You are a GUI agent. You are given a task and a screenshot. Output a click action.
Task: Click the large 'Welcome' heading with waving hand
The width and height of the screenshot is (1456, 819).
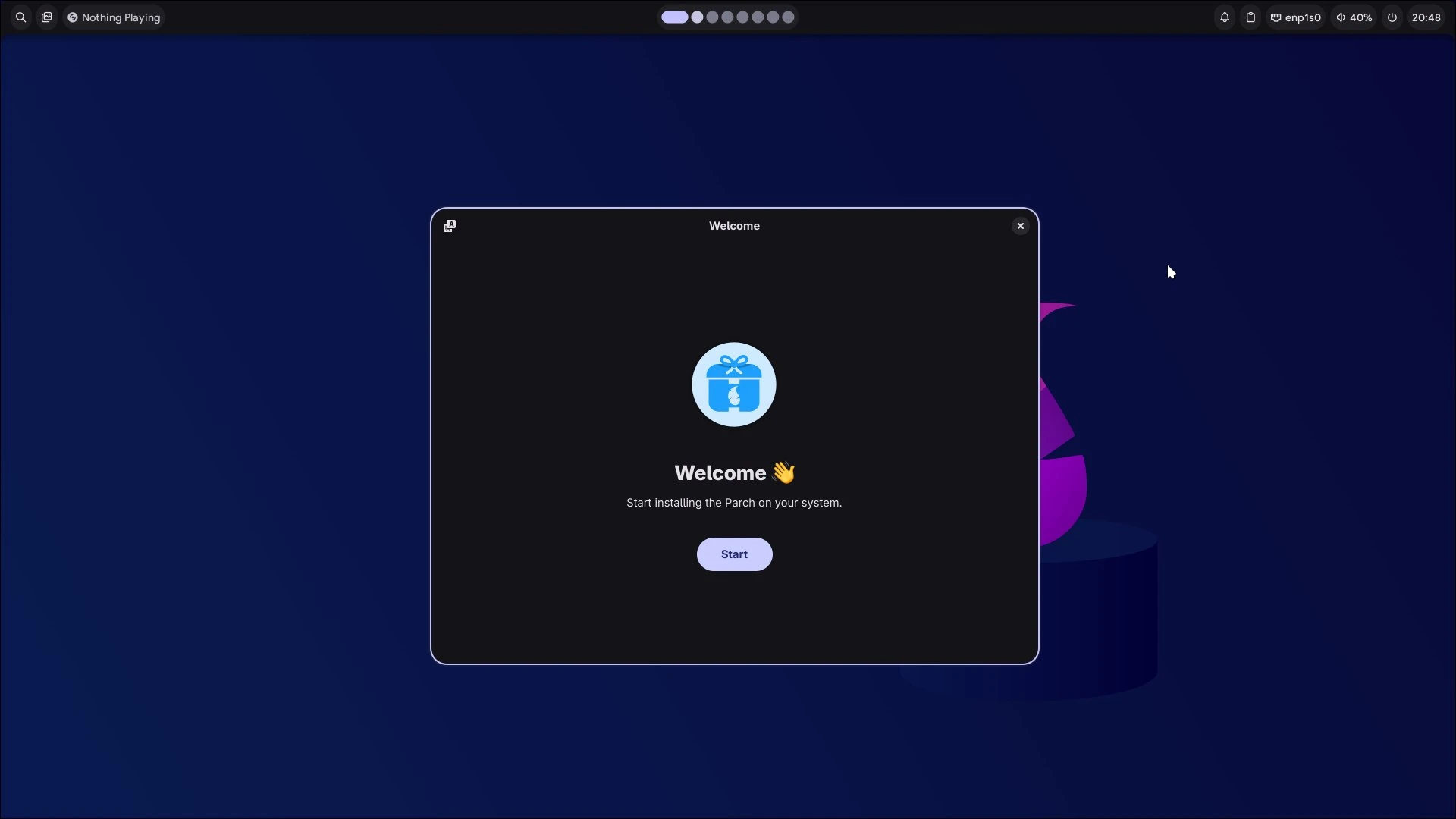pos(735,472)
